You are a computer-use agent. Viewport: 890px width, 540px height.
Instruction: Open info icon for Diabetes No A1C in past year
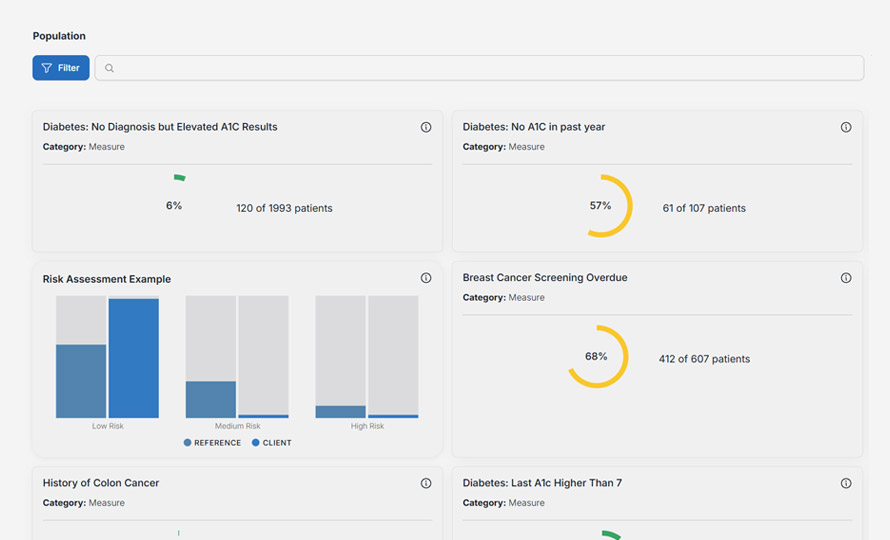(846, 127)
